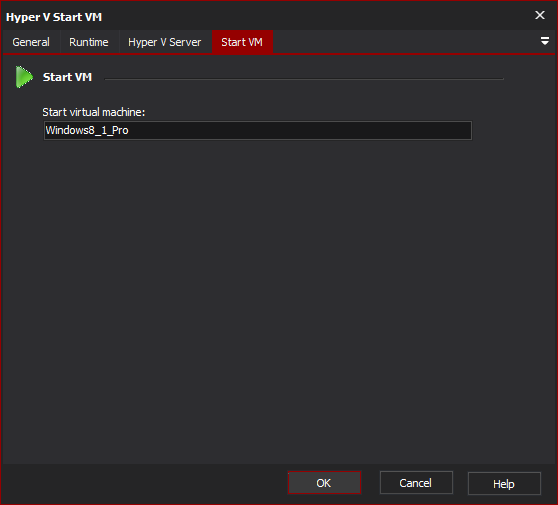
Task: Activate the Start VM tab
Action: pos(242,42)
